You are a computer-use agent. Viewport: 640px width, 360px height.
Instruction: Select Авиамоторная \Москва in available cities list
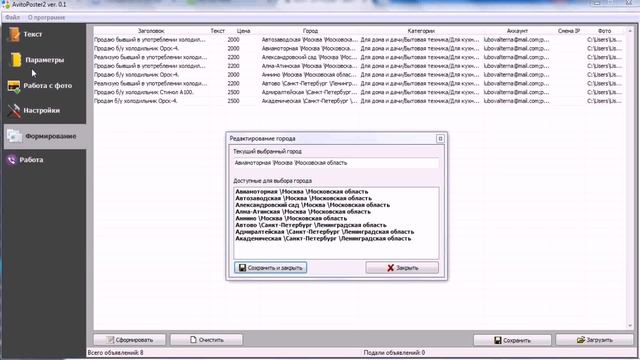coord(302,191)
